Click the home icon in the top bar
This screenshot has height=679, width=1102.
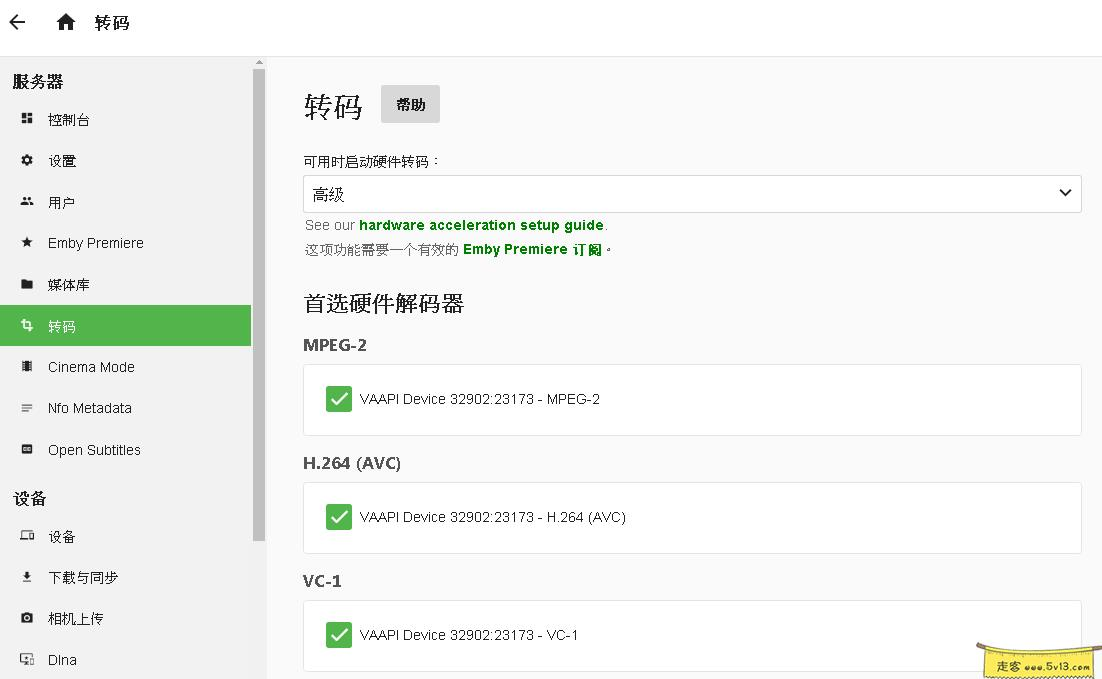tap(66, 20)
